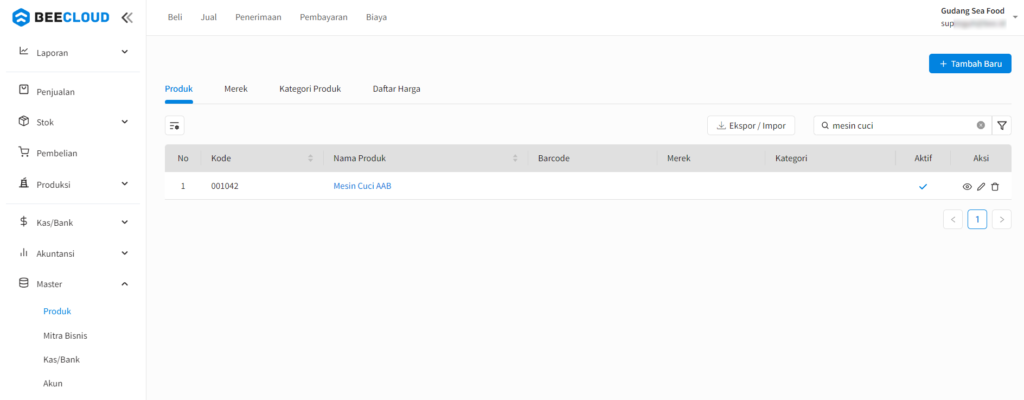Open the Biaya top menu
The height and width of the screenshot is (400, 1024).
pos(376,18)
